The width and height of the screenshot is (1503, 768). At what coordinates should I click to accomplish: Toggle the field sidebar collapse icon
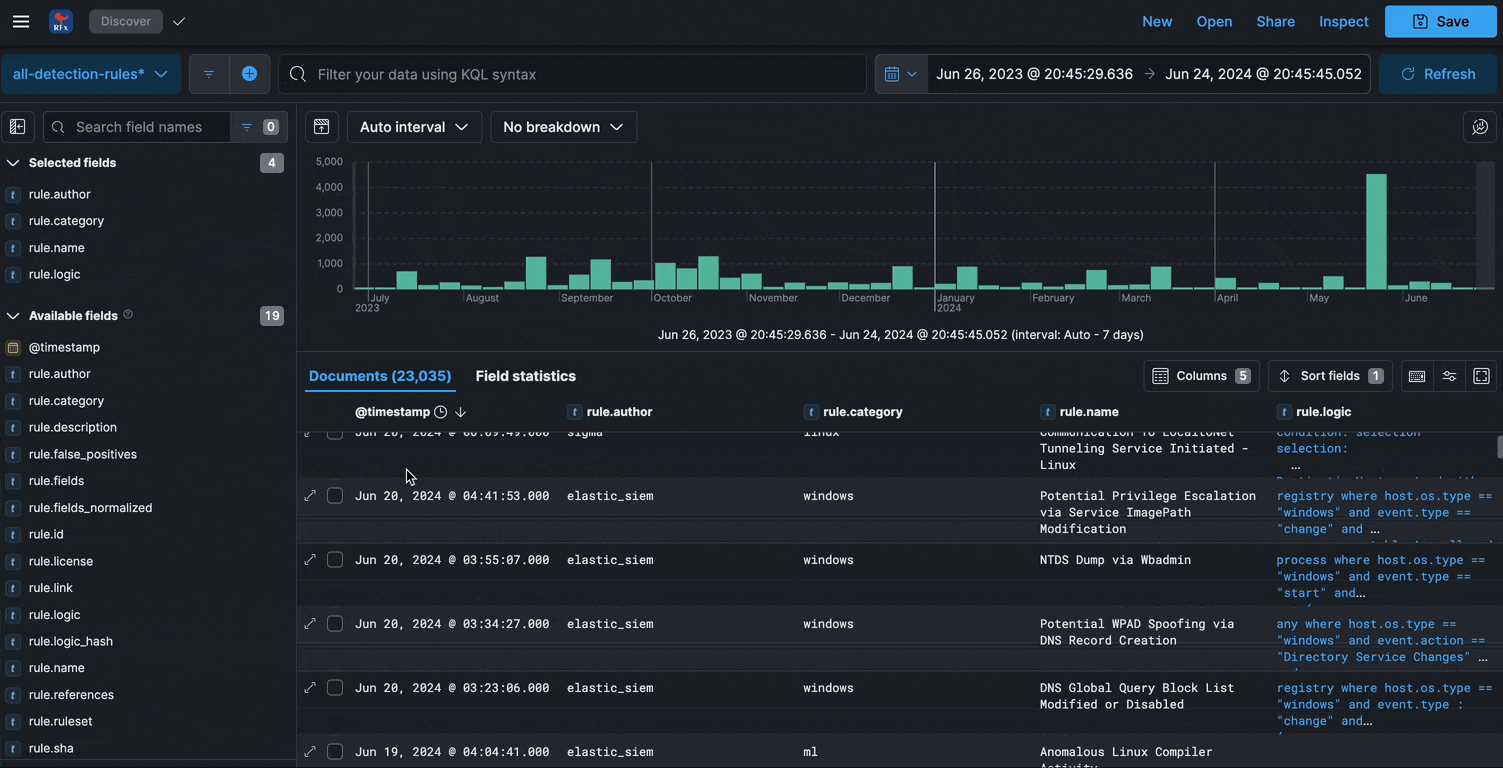17,127
